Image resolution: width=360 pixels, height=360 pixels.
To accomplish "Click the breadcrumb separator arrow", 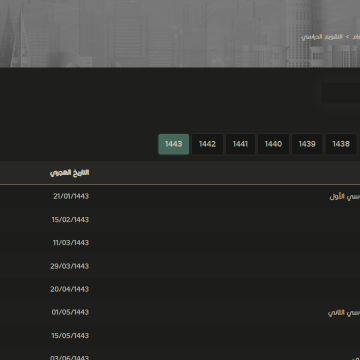I will click(347, 37).
